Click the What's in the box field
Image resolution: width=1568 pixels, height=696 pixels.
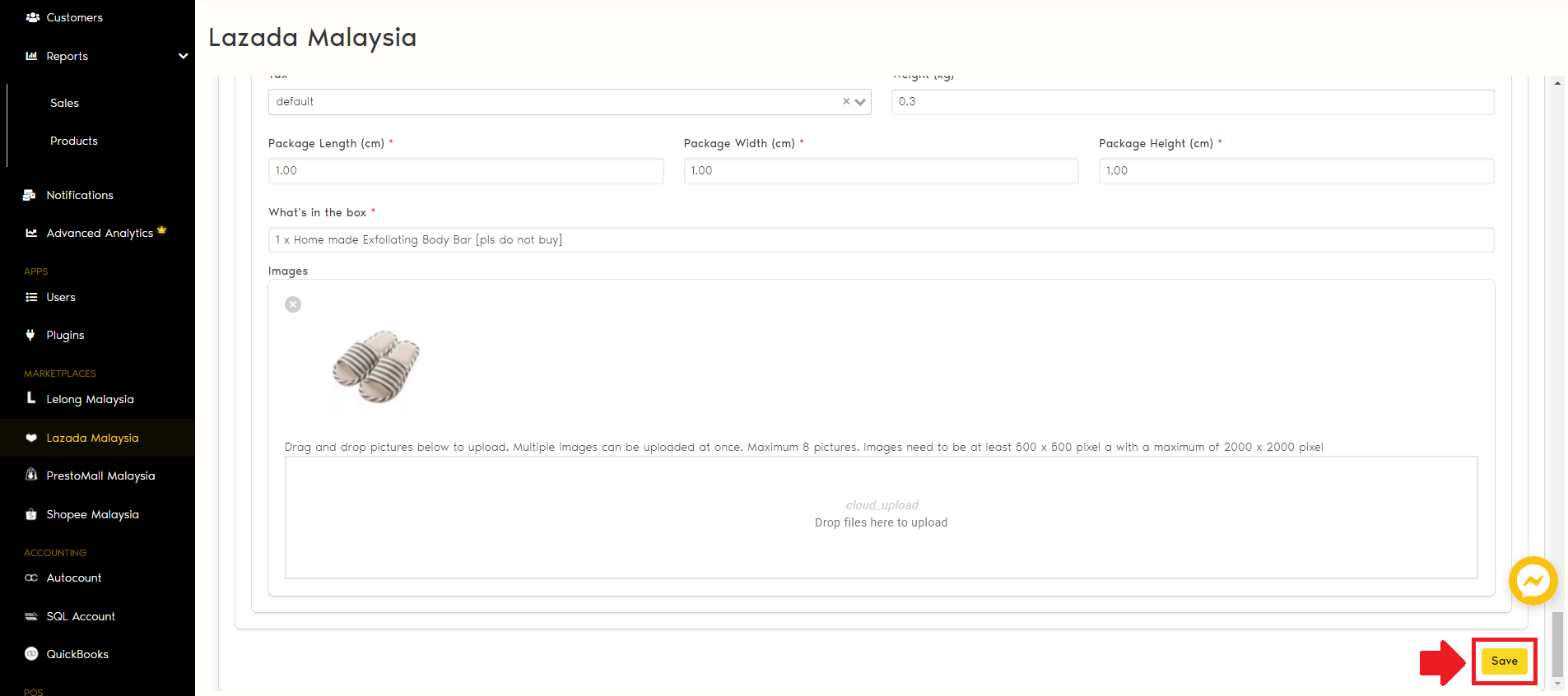click(881, 240)
